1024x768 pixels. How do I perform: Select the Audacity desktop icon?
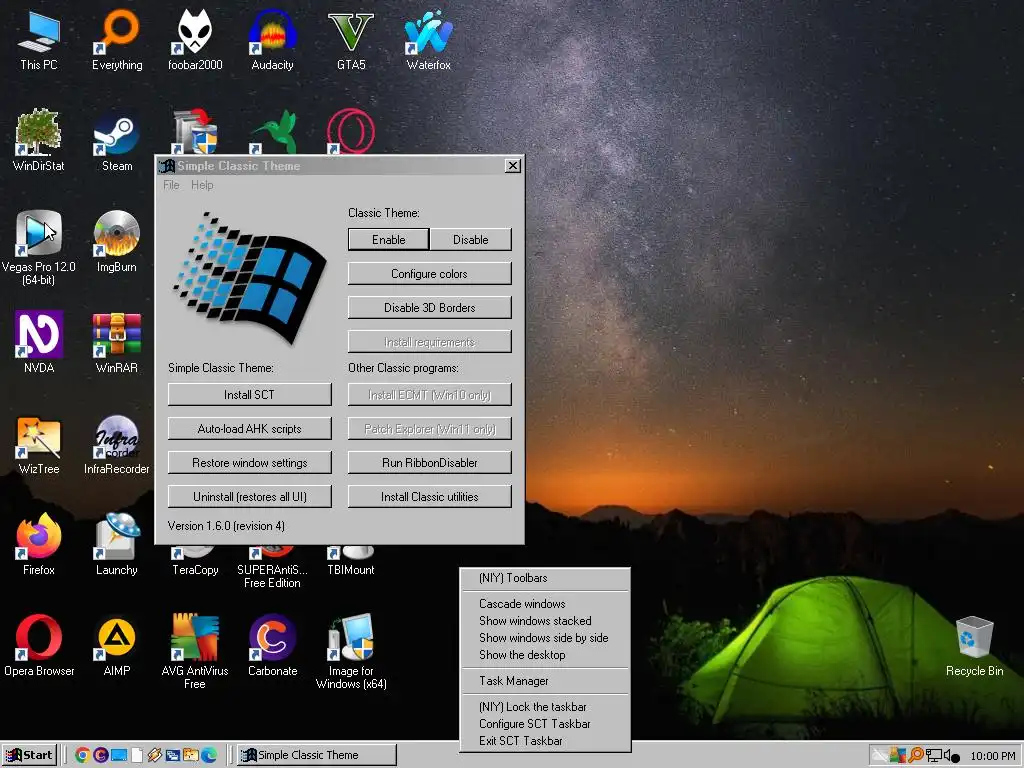(x=272, y=39)
